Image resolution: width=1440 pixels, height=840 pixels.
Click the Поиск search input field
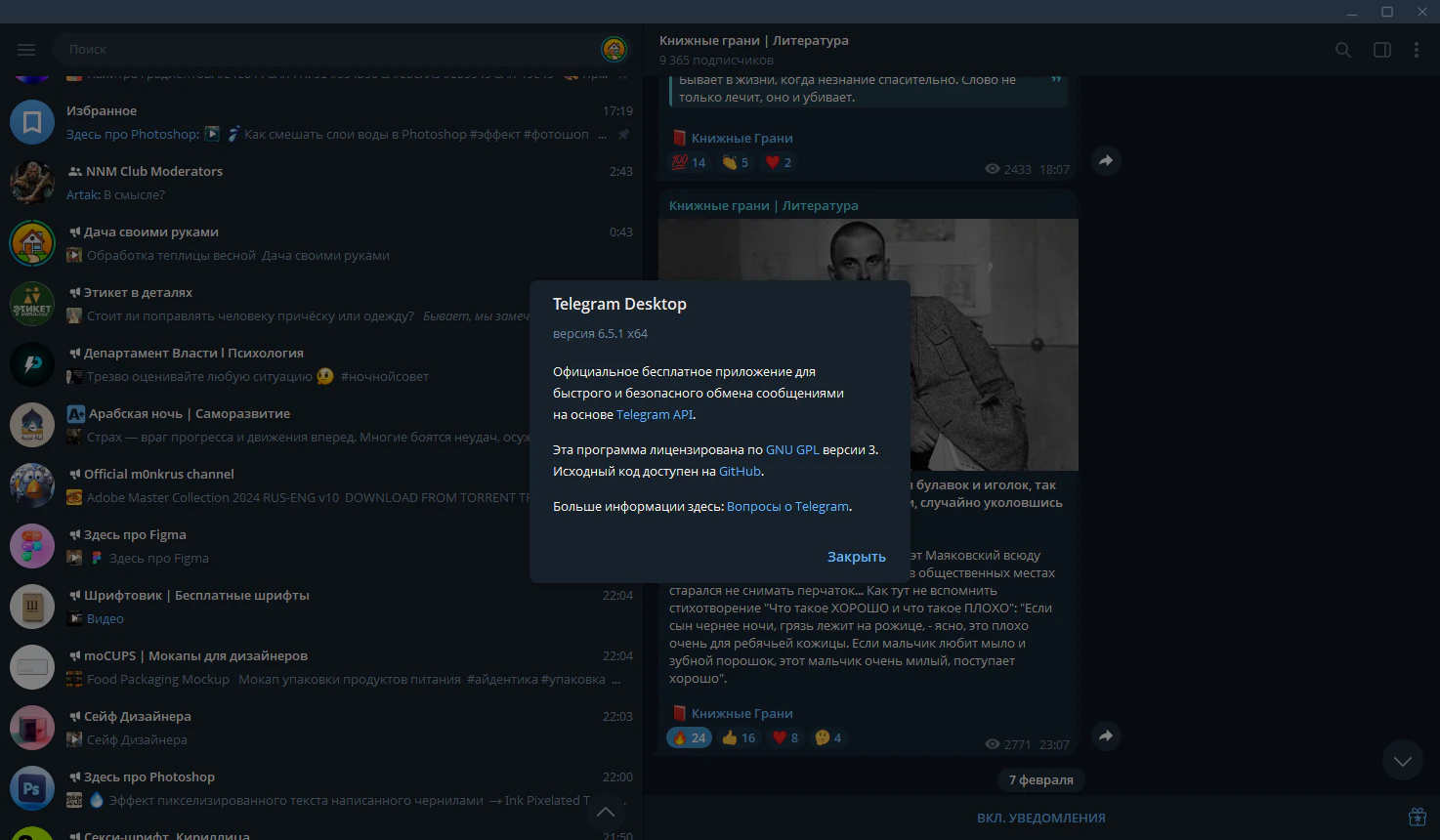(x=322, y=49)
